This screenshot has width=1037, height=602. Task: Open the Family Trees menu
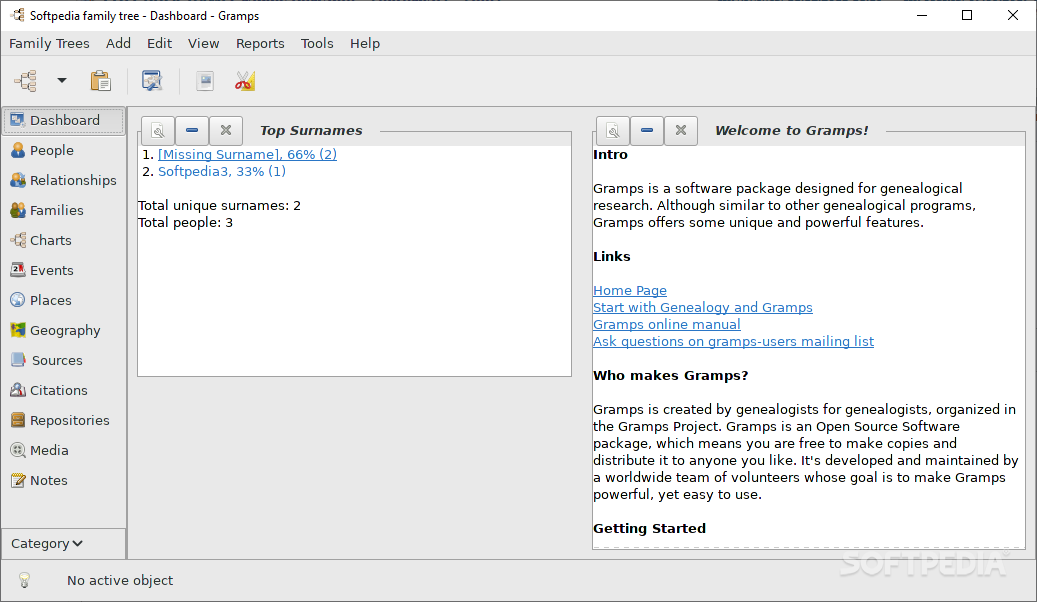[x=49, y=44]
